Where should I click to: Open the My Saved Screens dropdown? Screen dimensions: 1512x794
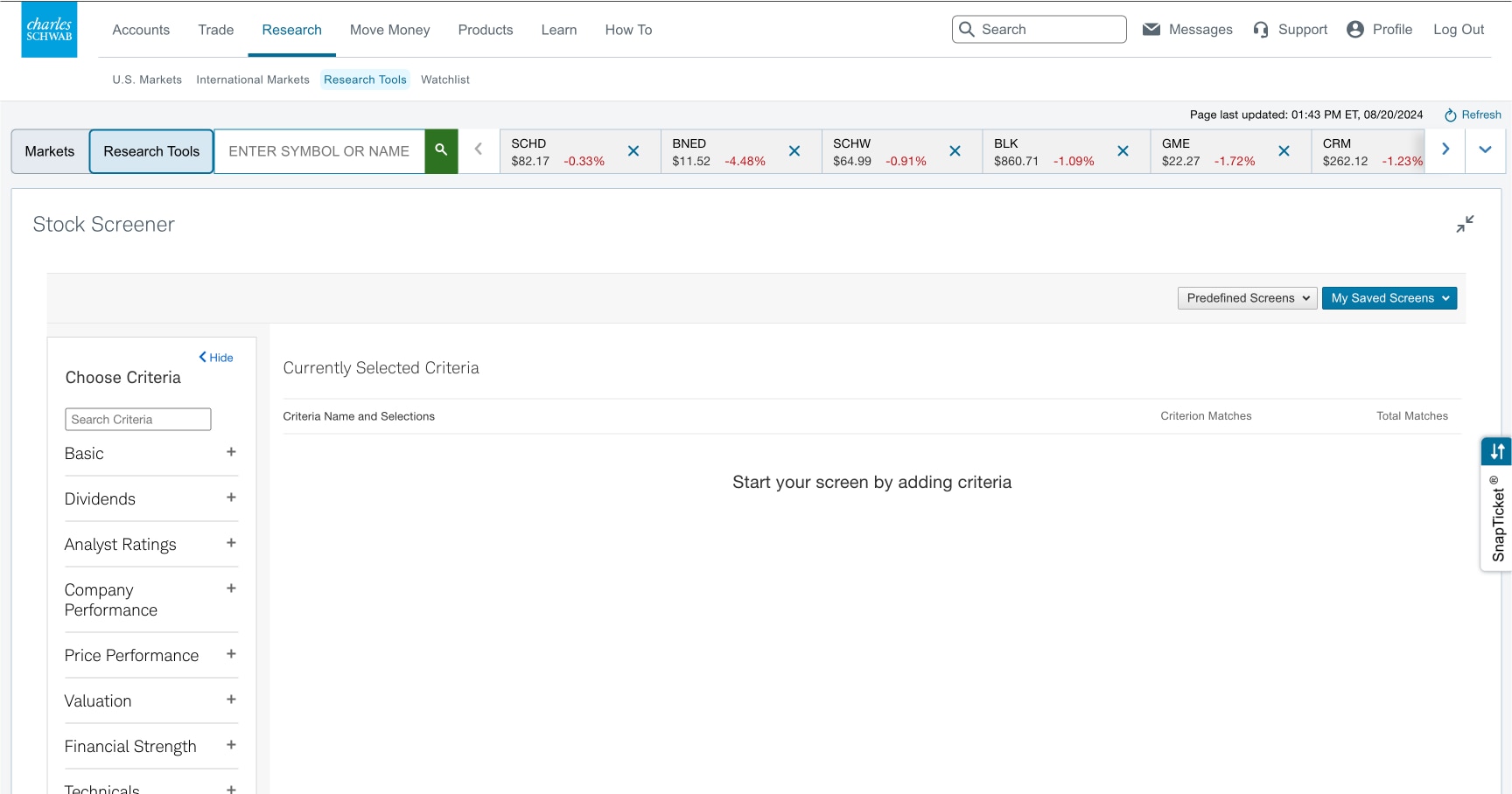[1389, 298]
